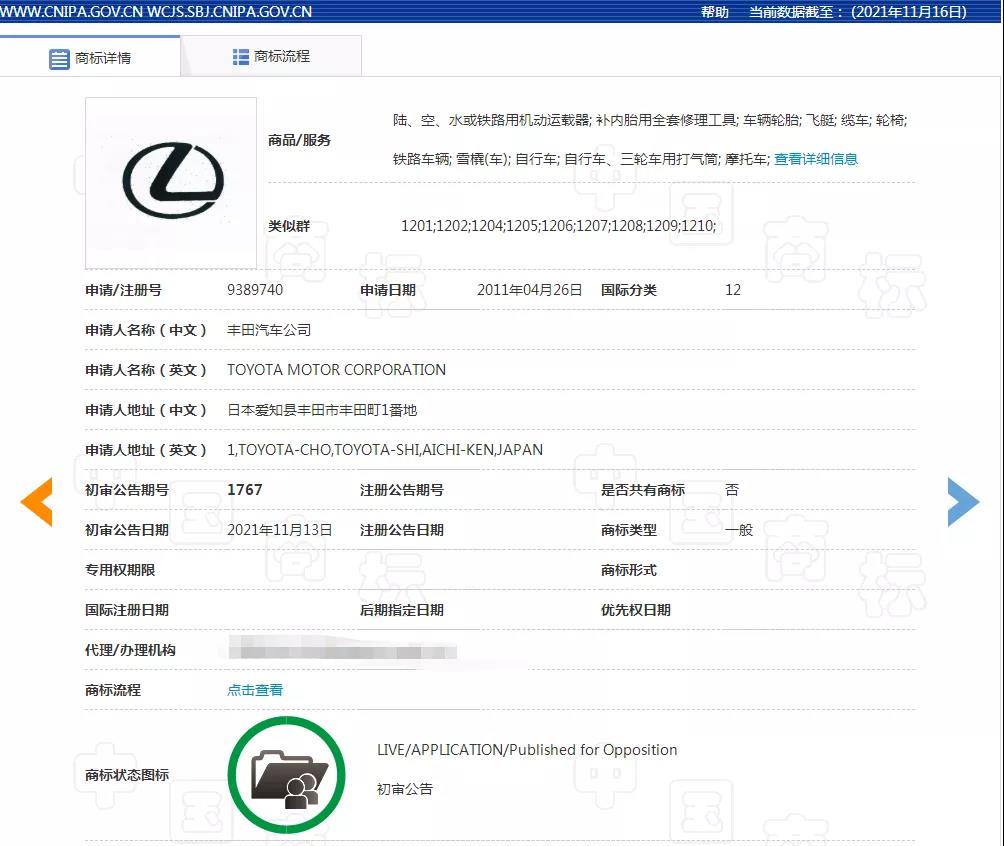The height and width of the screenshot is (846, 1004).
Task: Click the 专用权期限 label
Action: [120, 570]
